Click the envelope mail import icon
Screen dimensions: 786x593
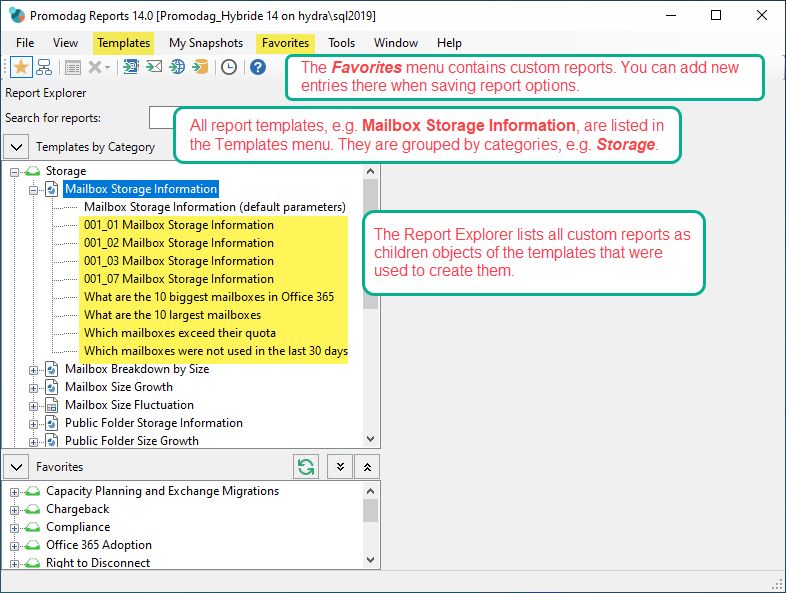(154, 67)
